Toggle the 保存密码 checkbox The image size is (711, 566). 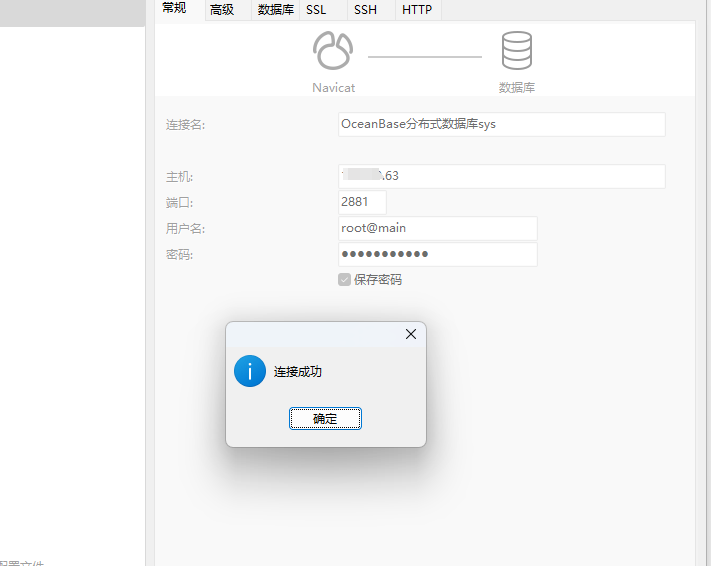pos(344,279)
